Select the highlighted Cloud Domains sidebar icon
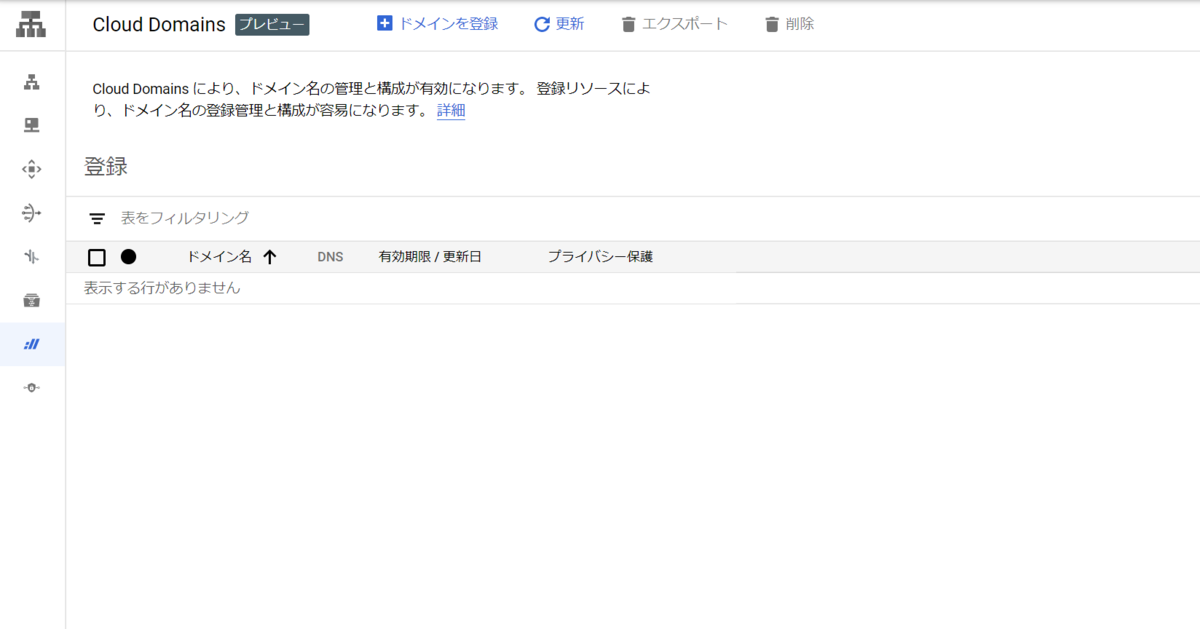1200x629 pixels. pyautogui.click(x=31, y=344)
